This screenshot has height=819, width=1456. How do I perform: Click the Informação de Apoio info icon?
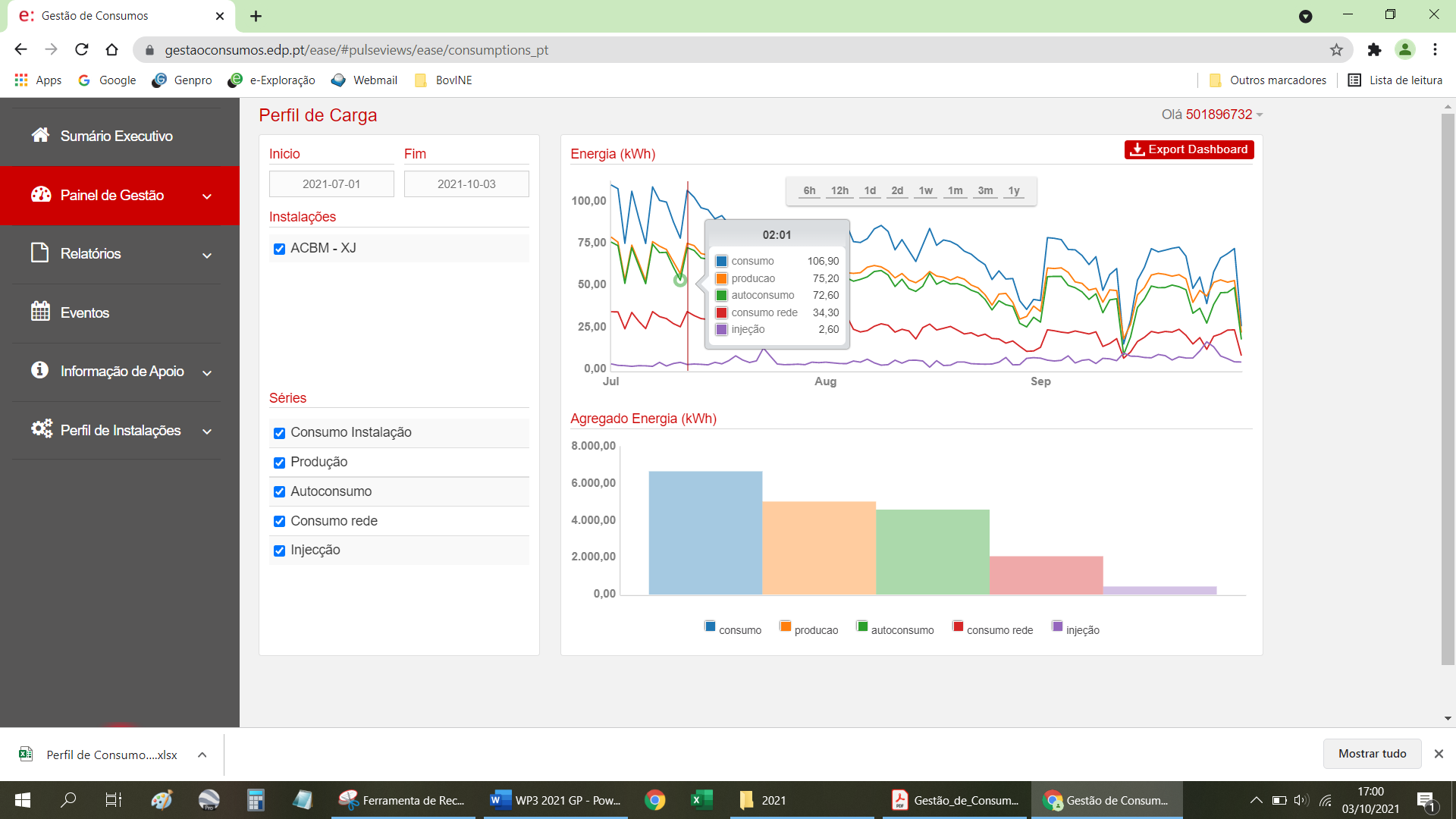pos(40,370)
